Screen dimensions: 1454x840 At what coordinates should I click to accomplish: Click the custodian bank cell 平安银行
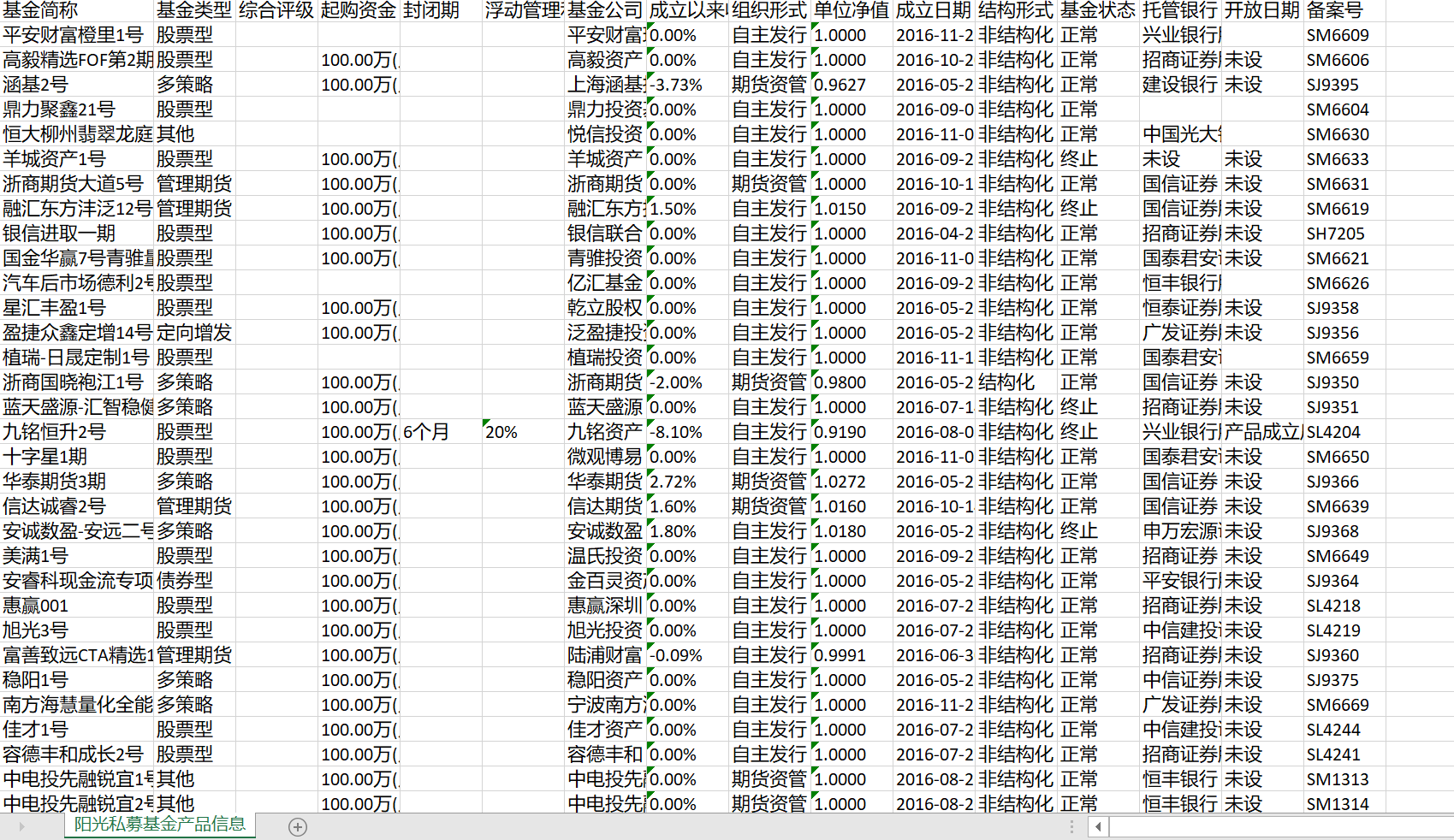(1182, 581)
